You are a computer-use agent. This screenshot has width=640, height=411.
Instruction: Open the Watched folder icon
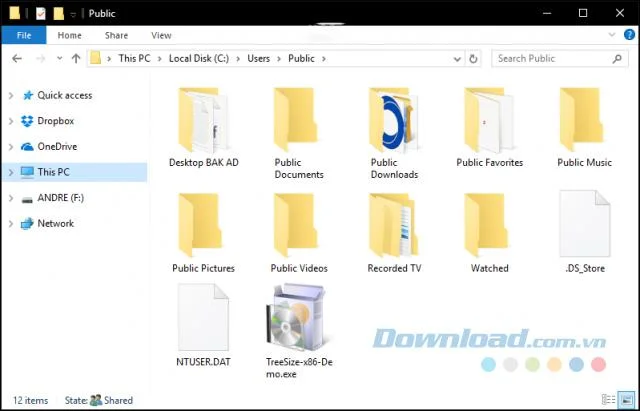486,225
